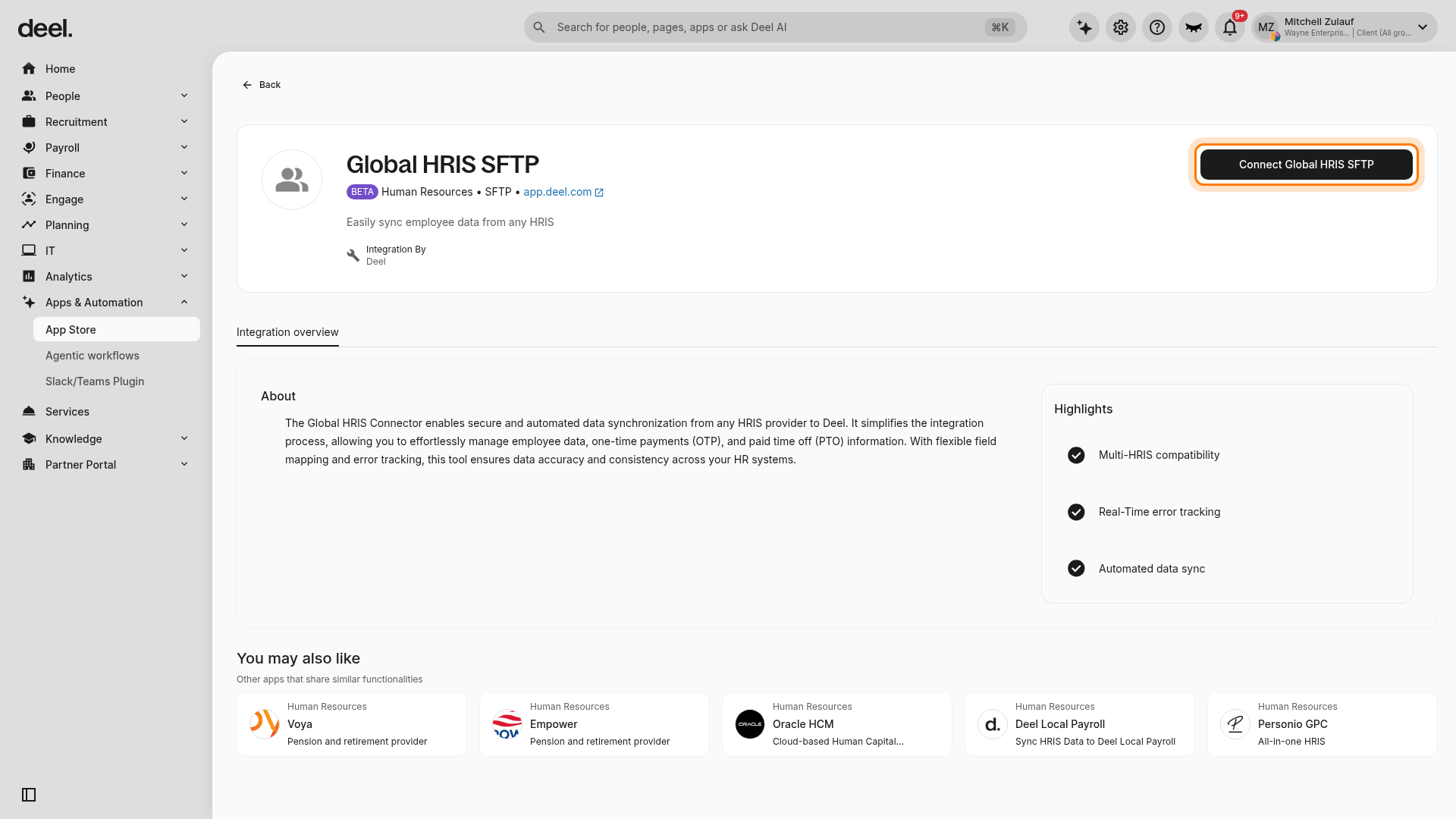Viewport: 1456px width, 819px height.
Task: Click the Services bell-tray icon
Action: click(x=29, y=412)
